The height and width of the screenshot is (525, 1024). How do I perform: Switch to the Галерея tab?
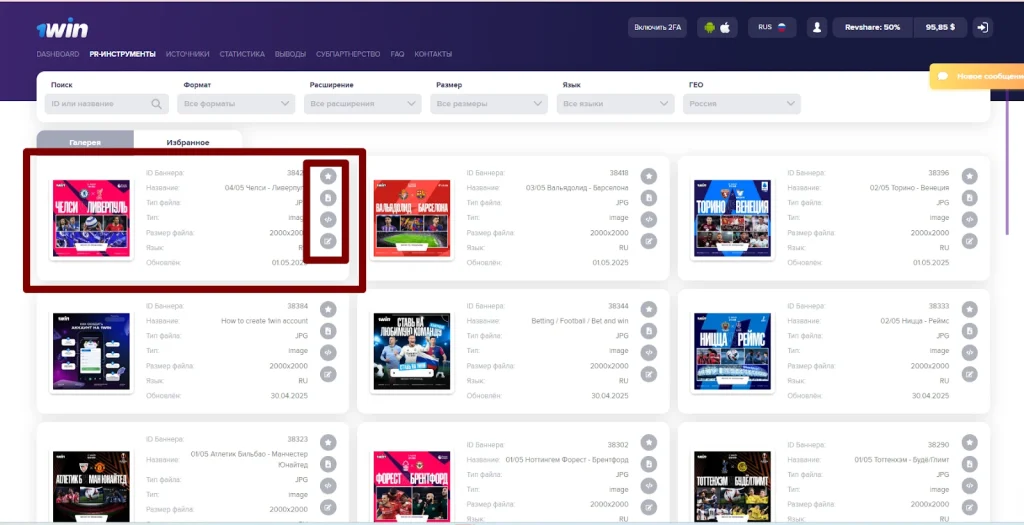85,141
